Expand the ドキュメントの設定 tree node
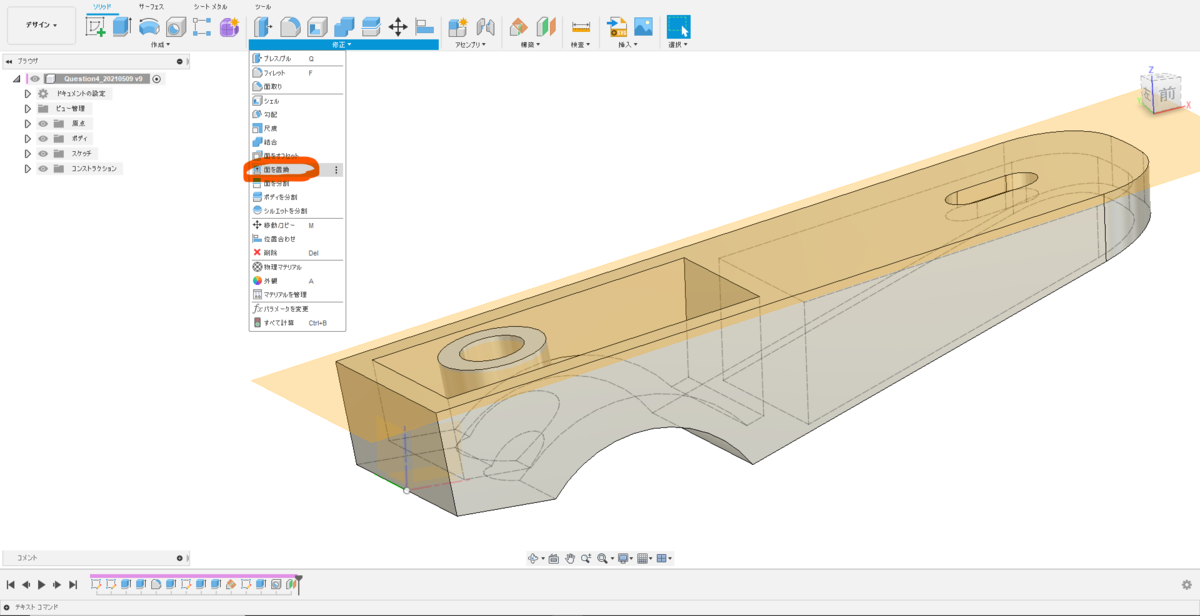Image resolution: width=1200 pixels, height=616 pixels. coord(28,93)
